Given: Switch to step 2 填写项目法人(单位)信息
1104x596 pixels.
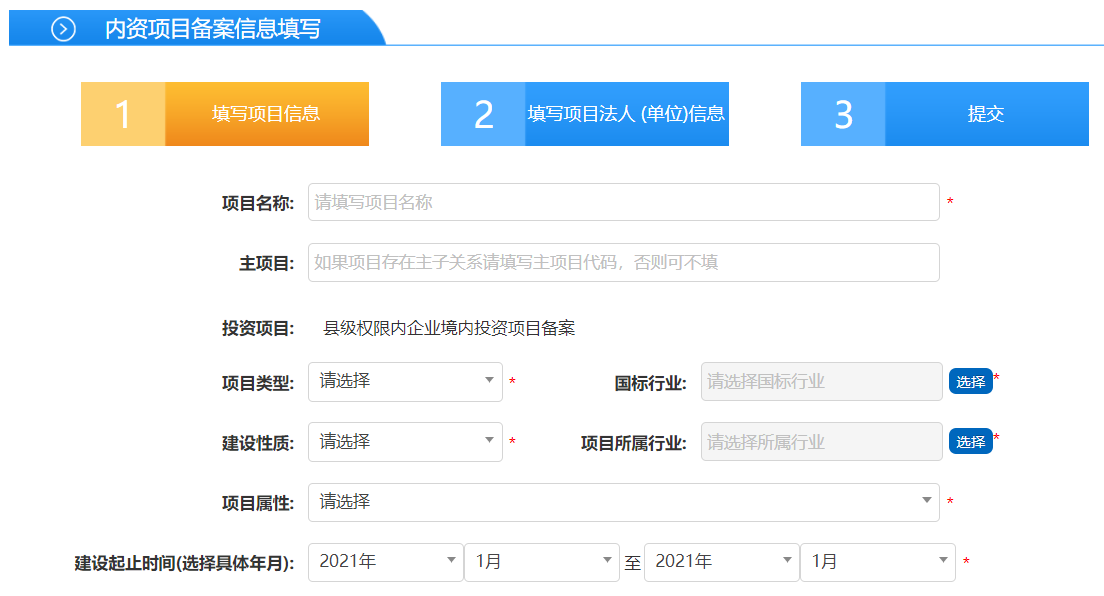Looking at the screenshot, I should 626,114.
